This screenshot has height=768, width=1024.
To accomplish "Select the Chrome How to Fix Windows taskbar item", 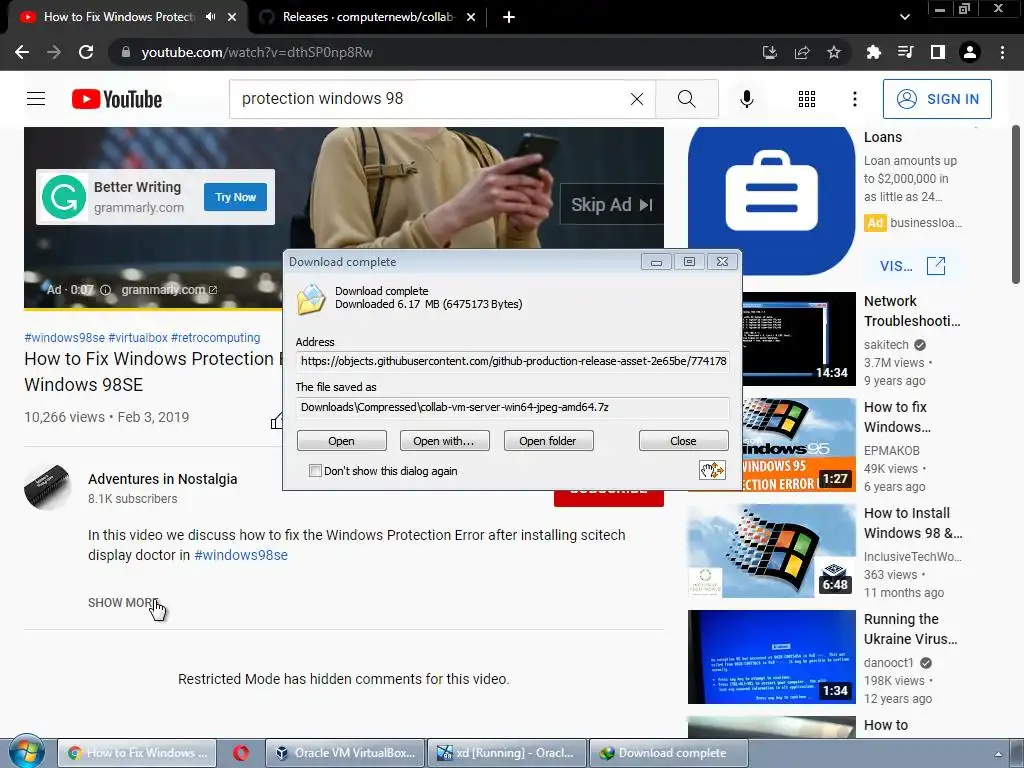I will click(x=136, y=753).
